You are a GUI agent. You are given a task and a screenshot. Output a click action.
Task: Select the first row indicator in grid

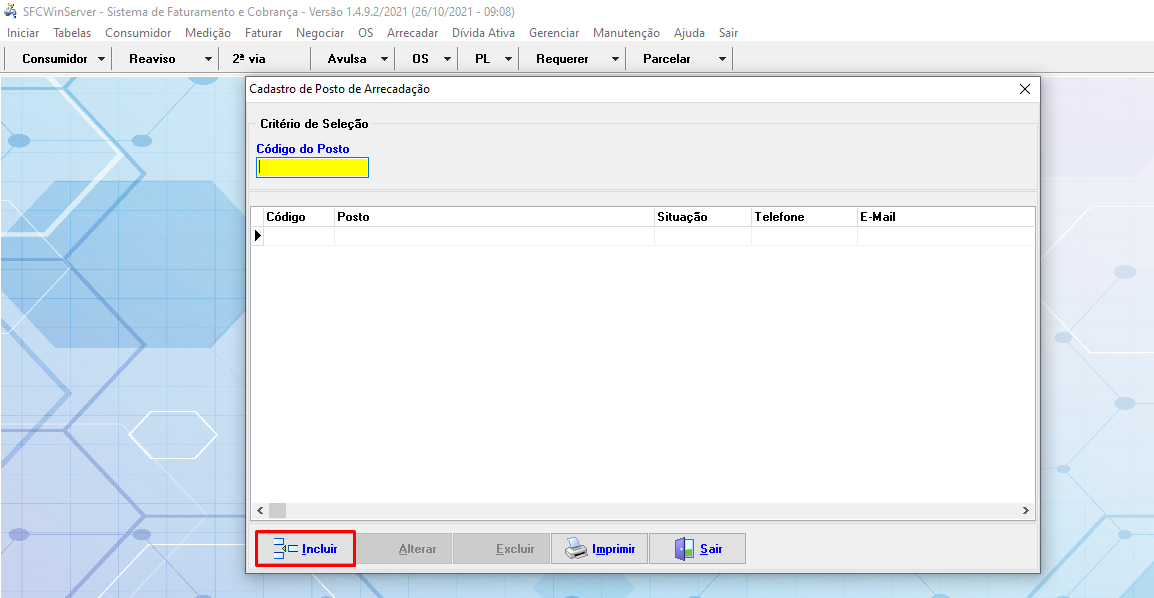tap(257, 236)
